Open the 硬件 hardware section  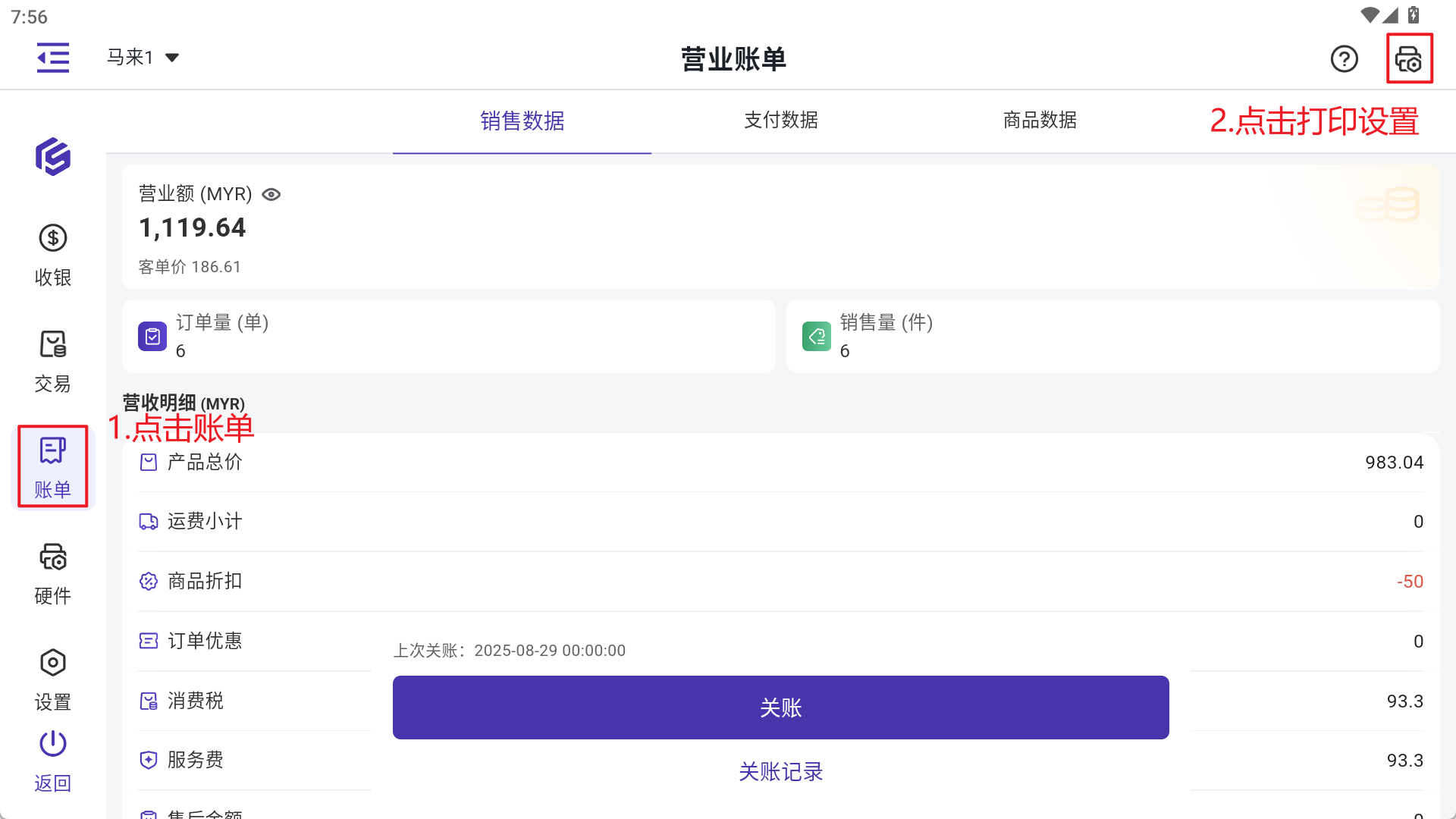pyautogui.click(x=52, y=573)
